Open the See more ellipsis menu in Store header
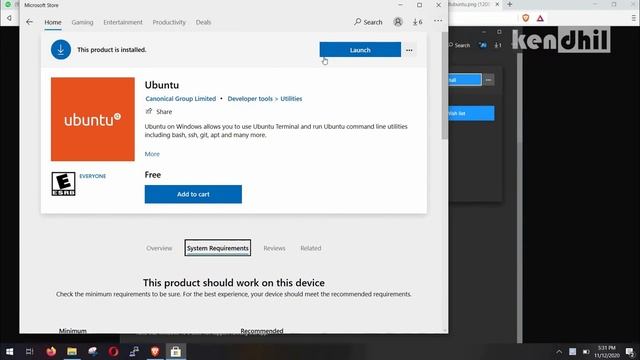The height and width of the screenshot is (360, 640). coord(438,21)
